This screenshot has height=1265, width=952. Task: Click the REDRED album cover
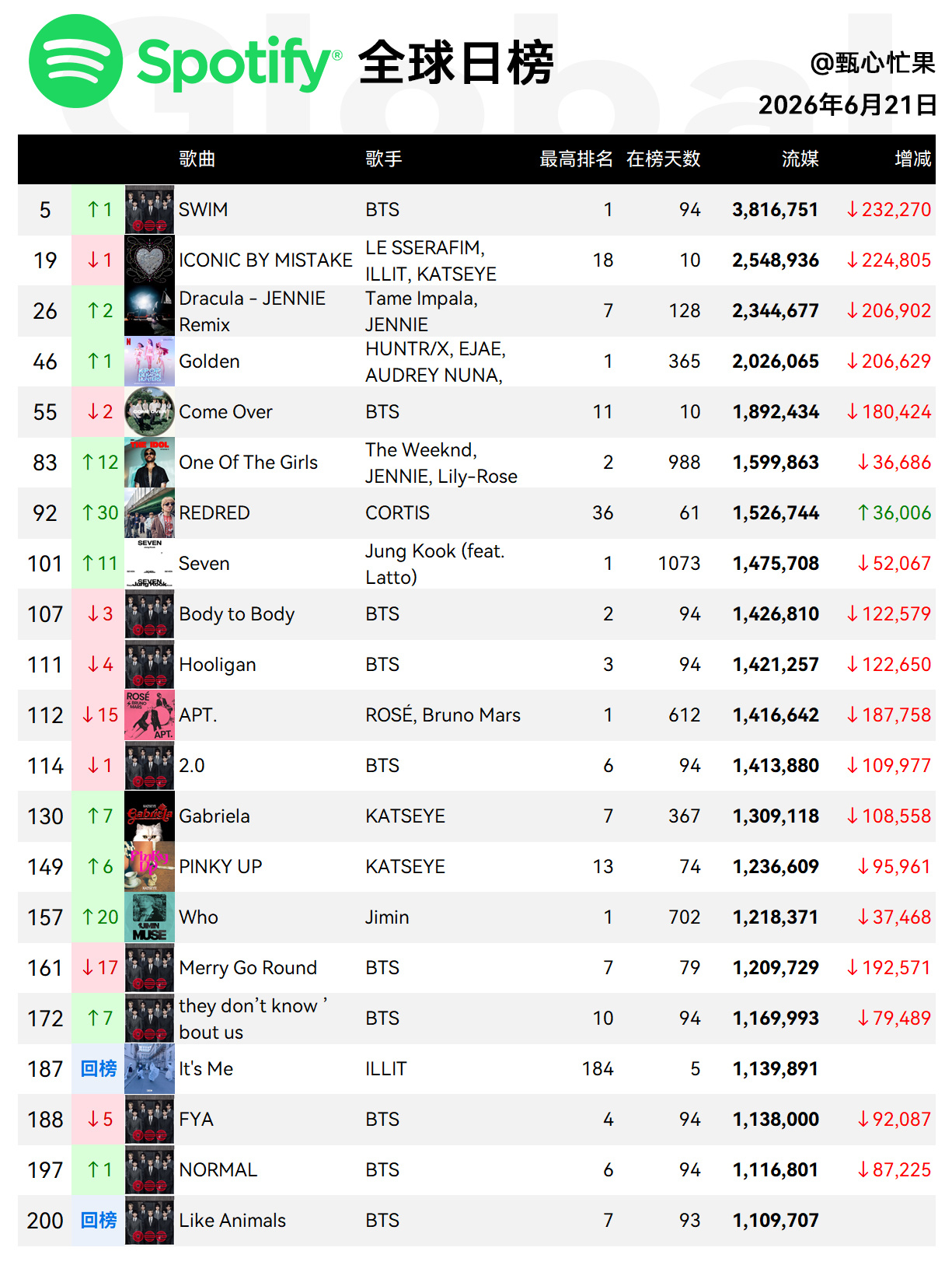pos(149,513)
